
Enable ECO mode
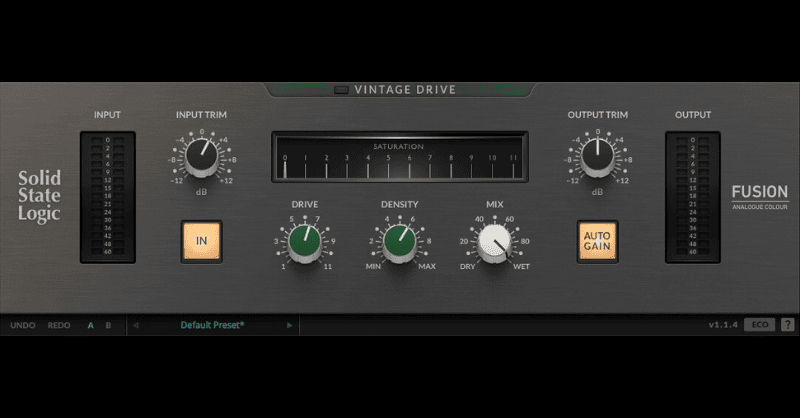coord(760,325)
